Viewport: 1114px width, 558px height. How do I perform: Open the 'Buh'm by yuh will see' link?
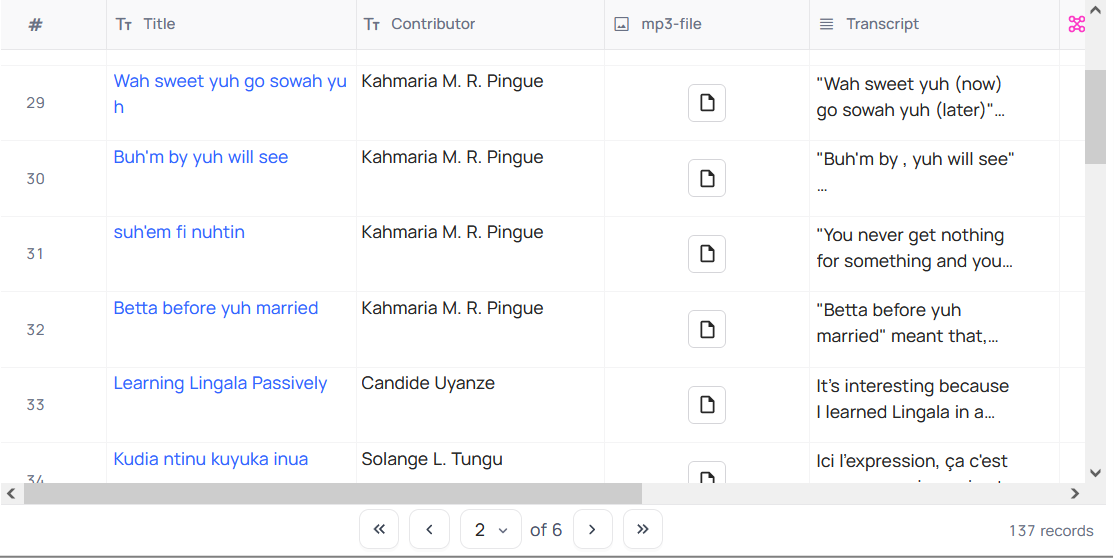tap(201, 157)
